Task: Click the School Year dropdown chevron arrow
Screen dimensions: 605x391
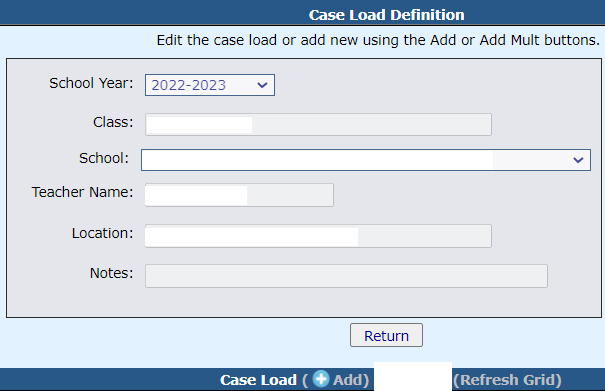Action: [x=262, y=85]
